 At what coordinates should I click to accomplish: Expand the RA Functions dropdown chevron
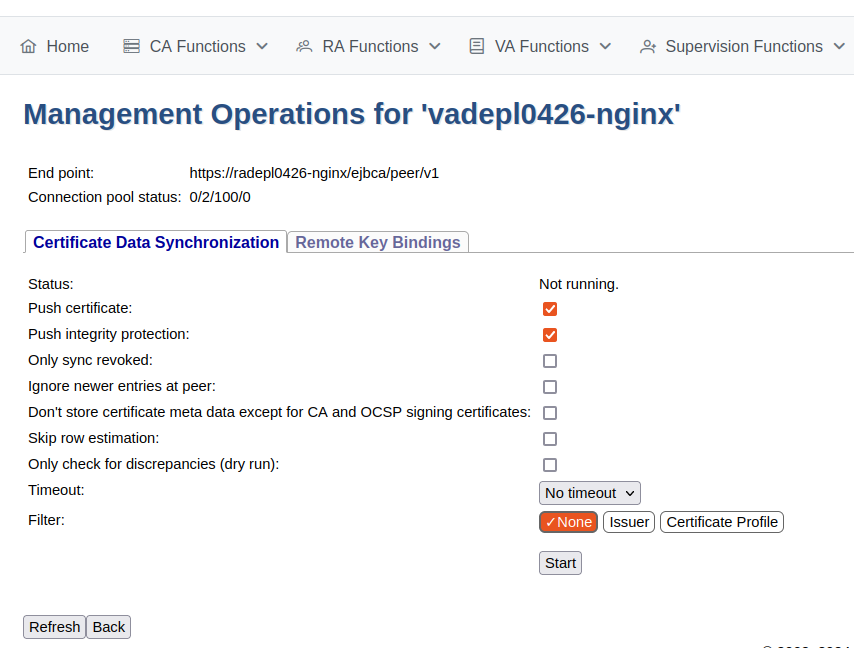click(x=434, y=46)
